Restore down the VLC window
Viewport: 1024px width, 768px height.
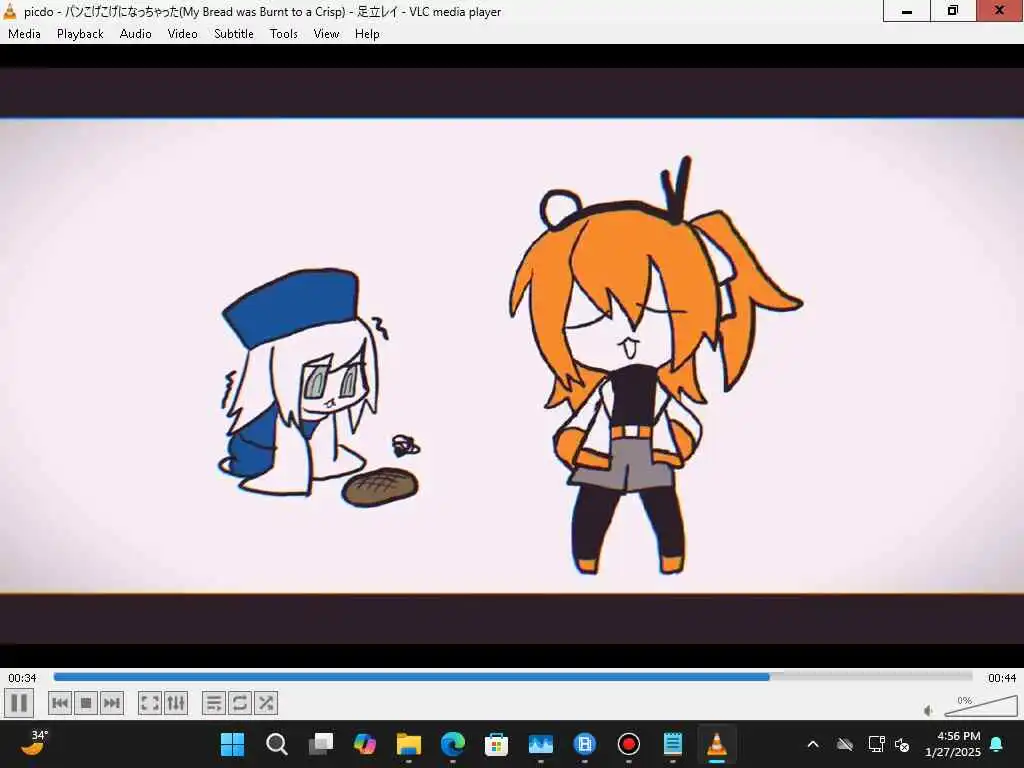[x=953, y=10]
